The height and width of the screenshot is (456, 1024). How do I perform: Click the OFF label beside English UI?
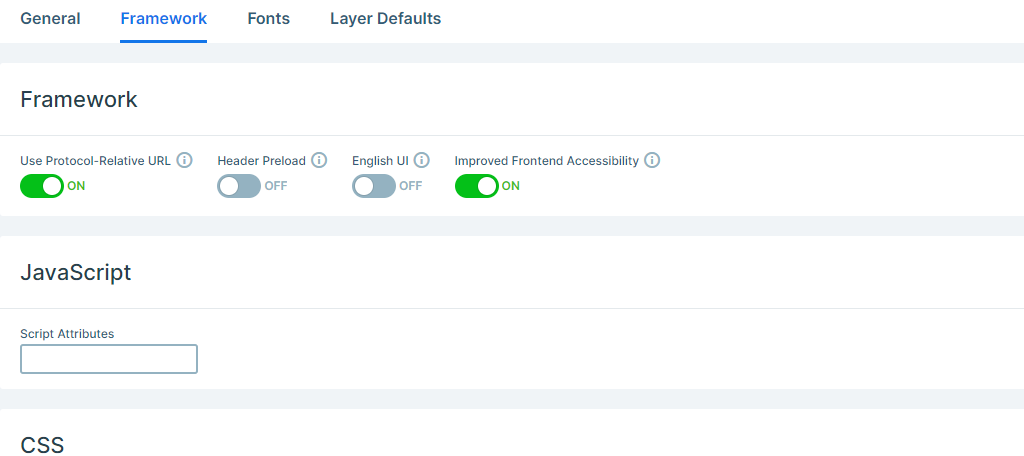(x=411, y=186)
